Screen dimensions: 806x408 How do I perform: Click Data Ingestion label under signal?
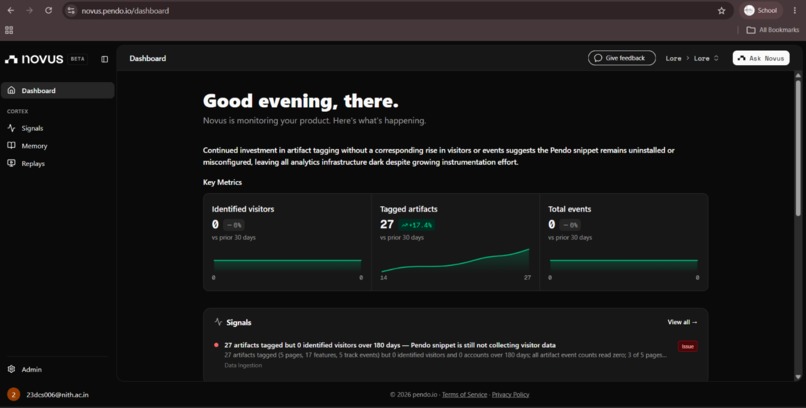(243, 365)
